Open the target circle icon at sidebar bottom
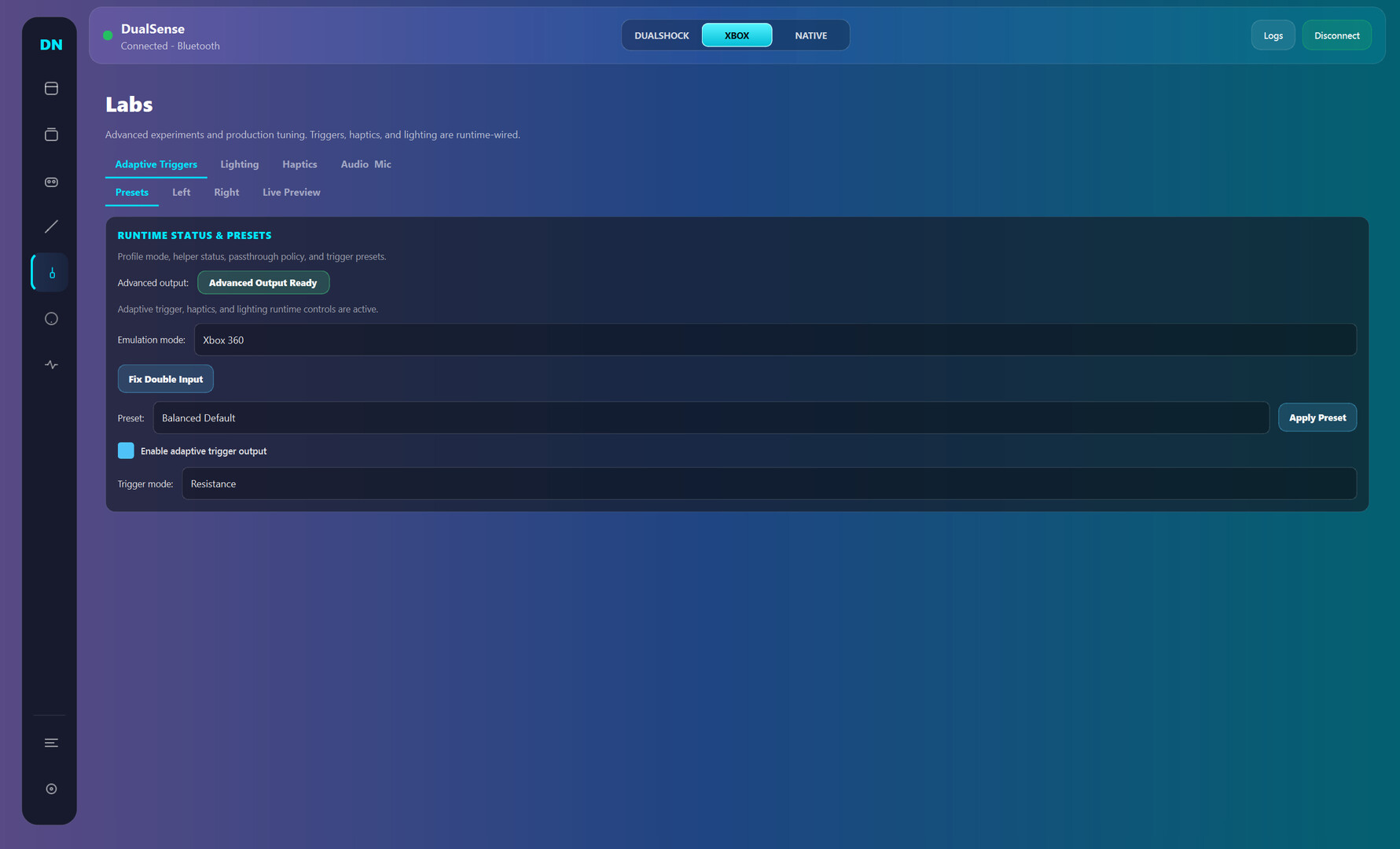Image resolution: width=1400 pixels, height=849 pixels. coord(51,788)
